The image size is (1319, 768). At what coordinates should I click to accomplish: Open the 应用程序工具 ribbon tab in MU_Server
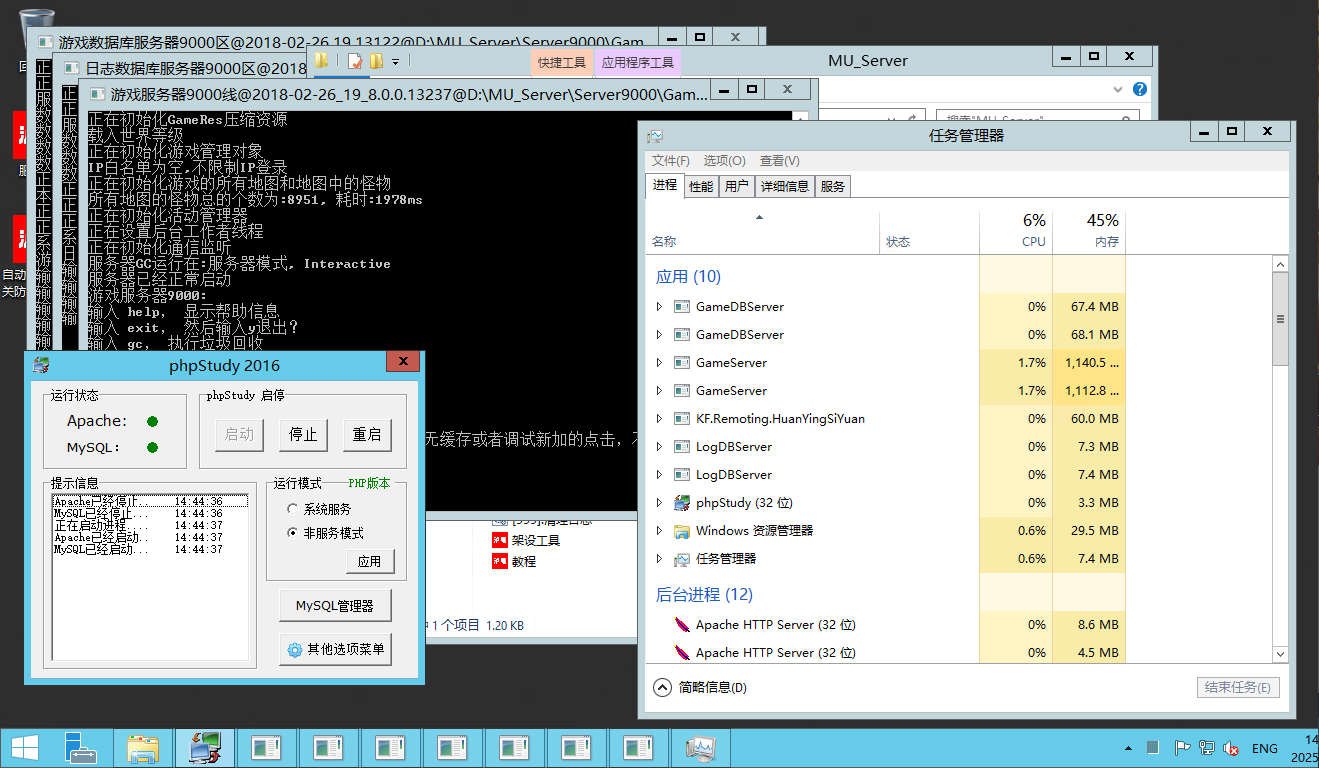[637, 62]
